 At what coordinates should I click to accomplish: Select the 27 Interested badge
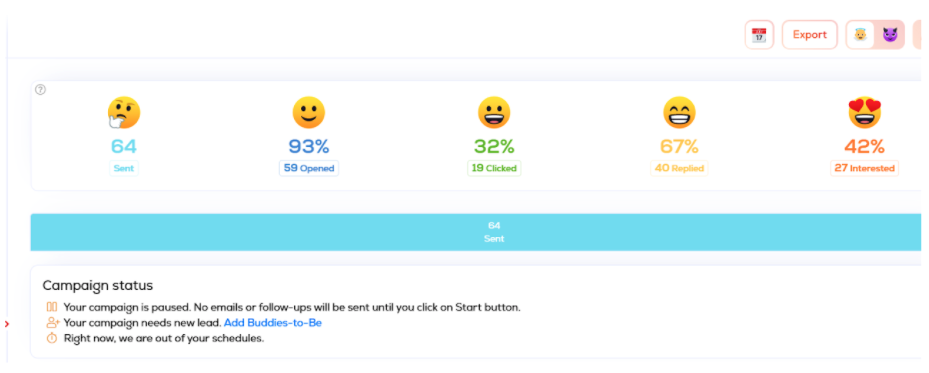[x=864, y=168]
